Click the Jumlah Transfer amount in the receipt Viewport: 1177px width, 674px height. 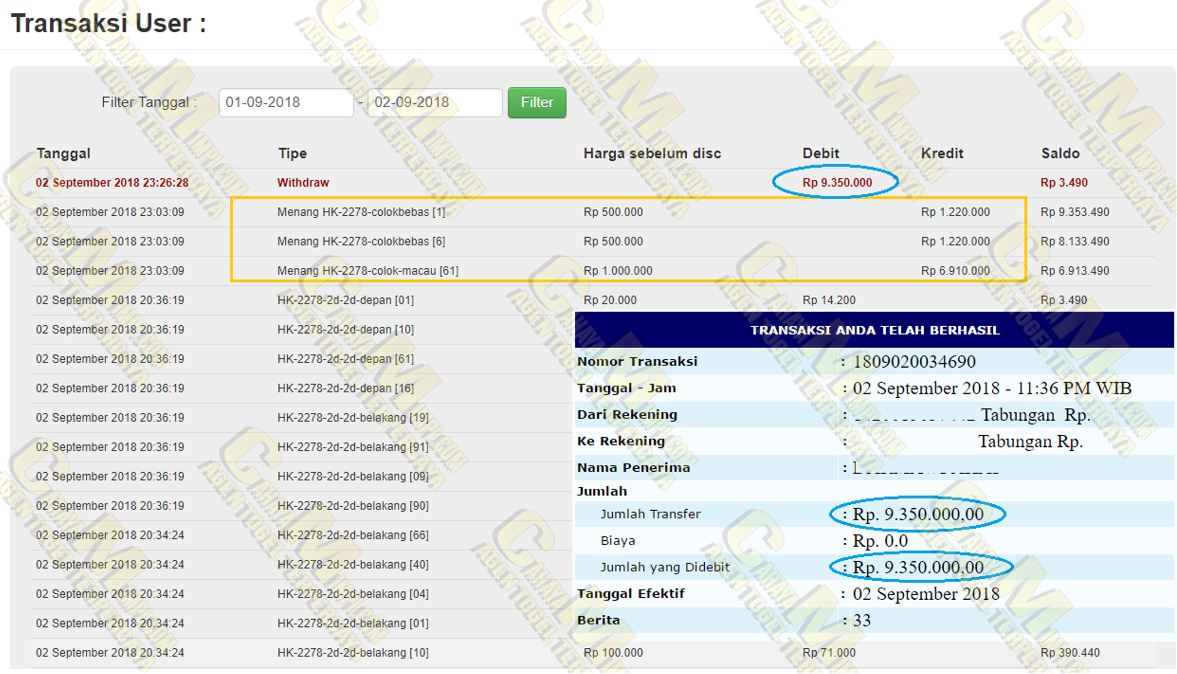[x=918, y=514]
